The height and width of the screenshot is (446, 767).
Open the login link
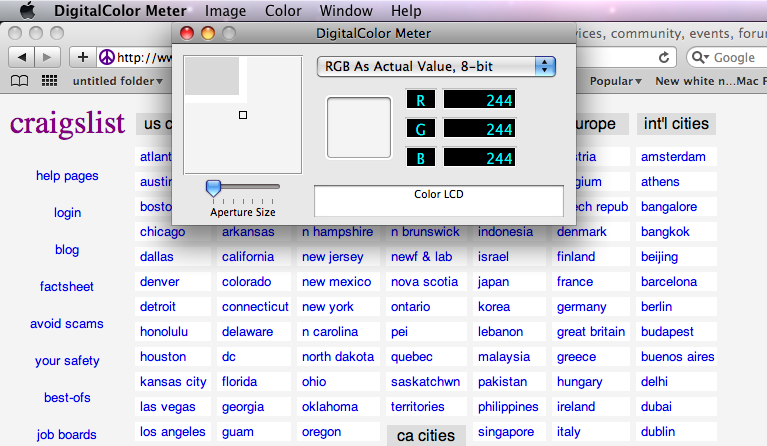pyautogui.click(x=68, y=213)
